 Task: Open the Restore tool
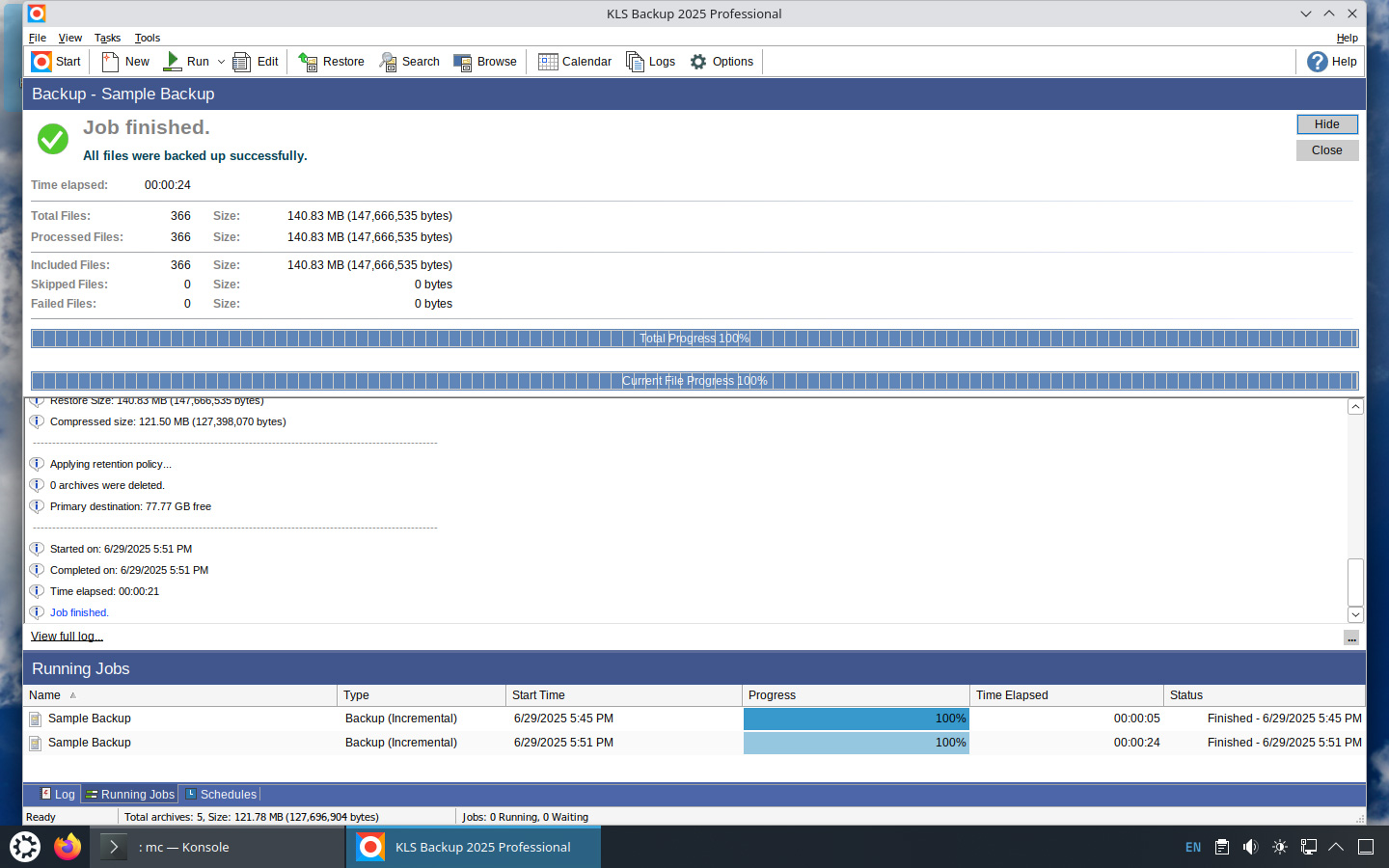(332, 62)
